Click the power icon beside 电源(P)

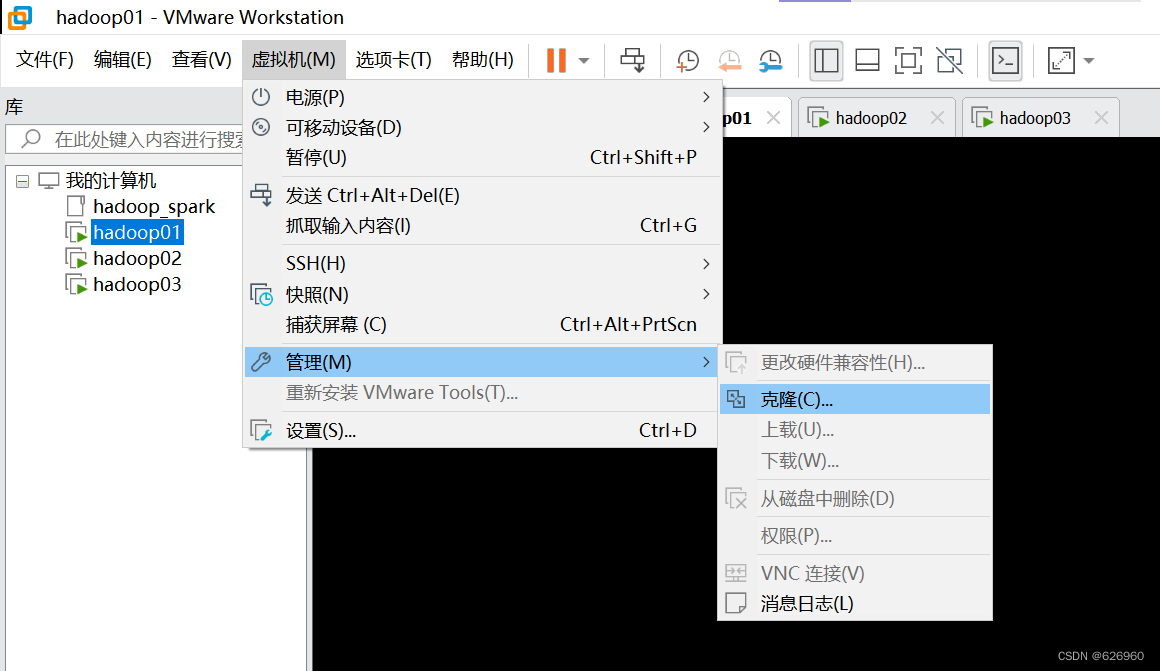(260, 97)
